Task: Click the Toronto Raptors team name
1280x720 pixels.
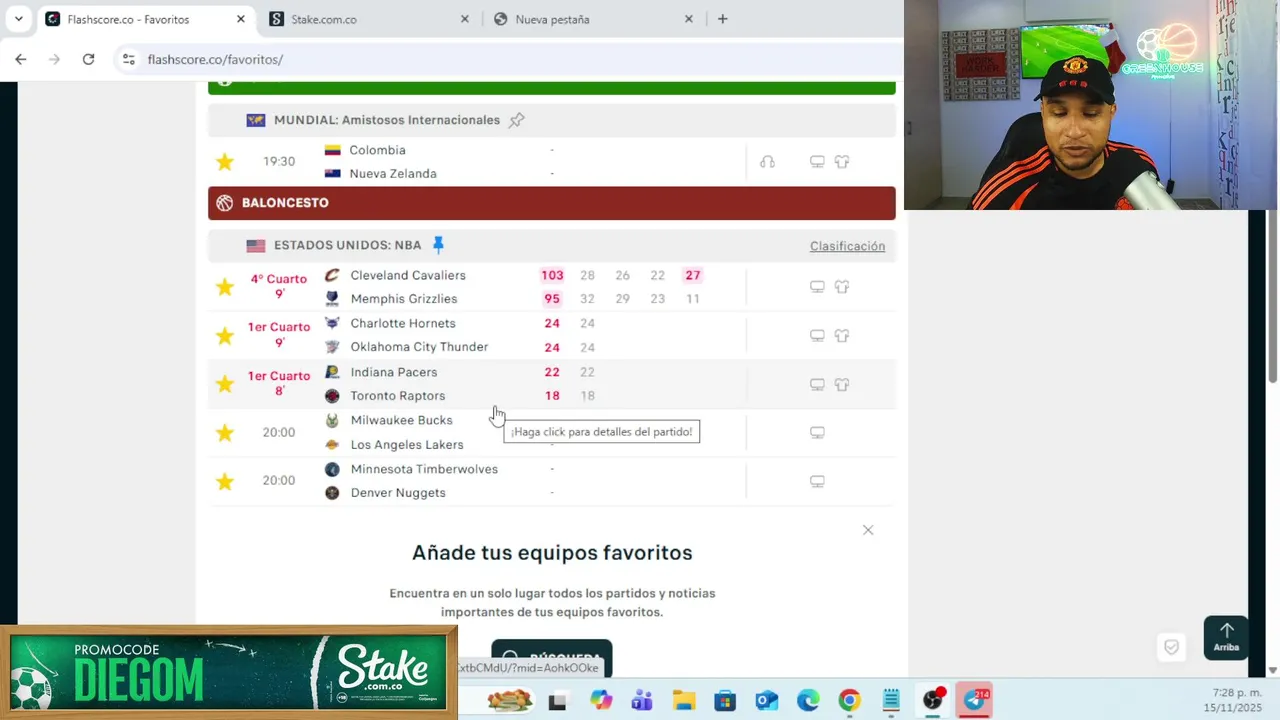Action: pos(398,396)
